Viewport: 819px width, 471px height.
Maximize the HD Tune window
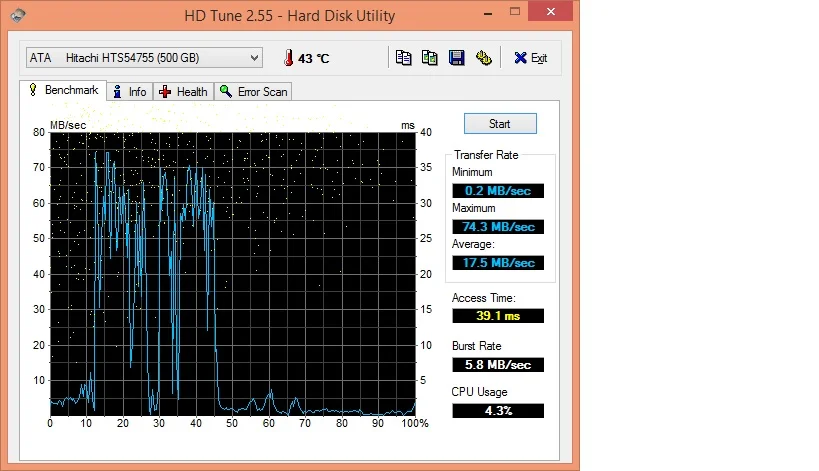pyautogui.click(x=514, y=11)
